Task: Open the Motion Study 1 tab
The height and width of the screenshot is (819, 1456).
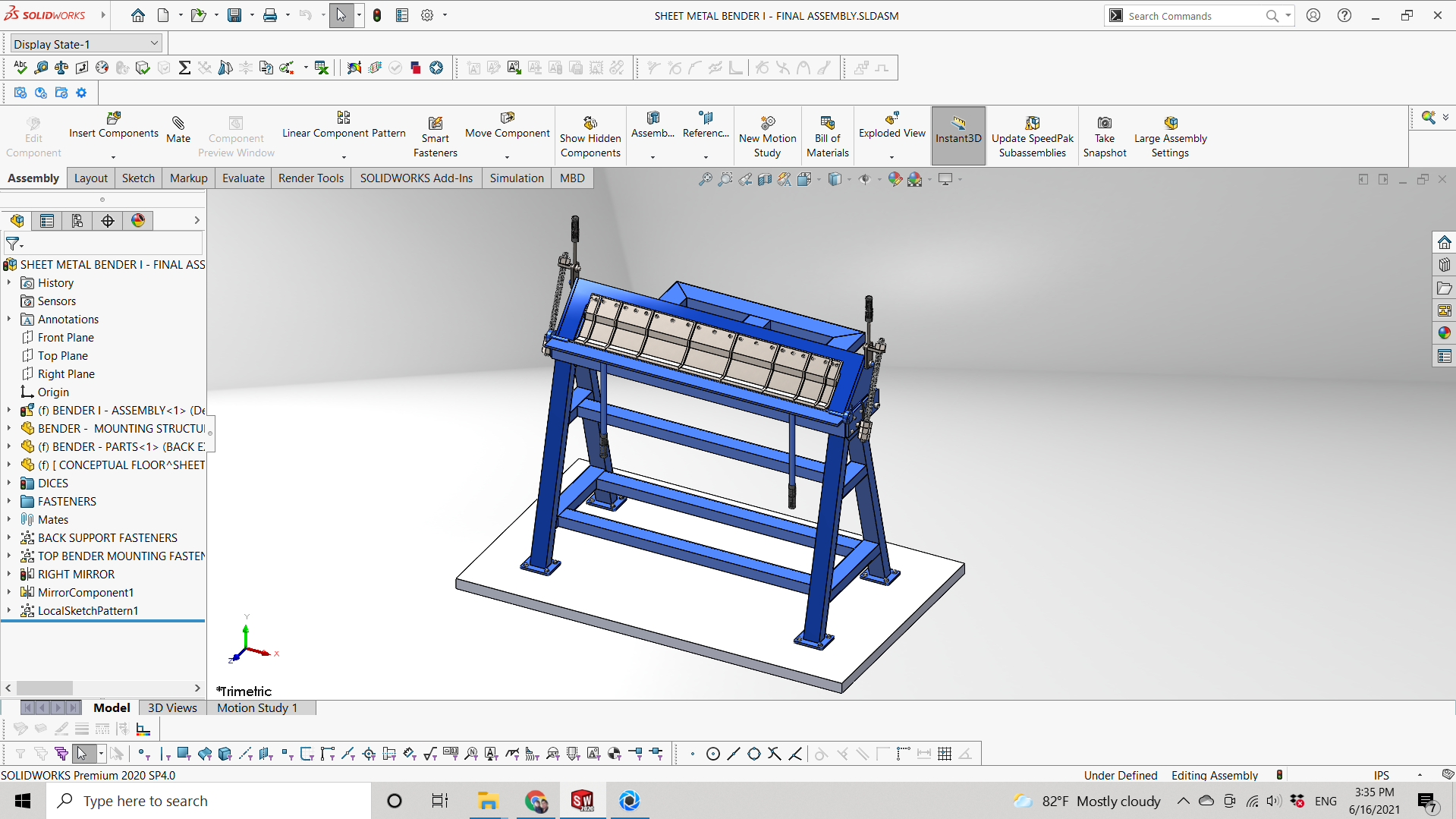Action: pyautogui.click(x=257, y=708)
